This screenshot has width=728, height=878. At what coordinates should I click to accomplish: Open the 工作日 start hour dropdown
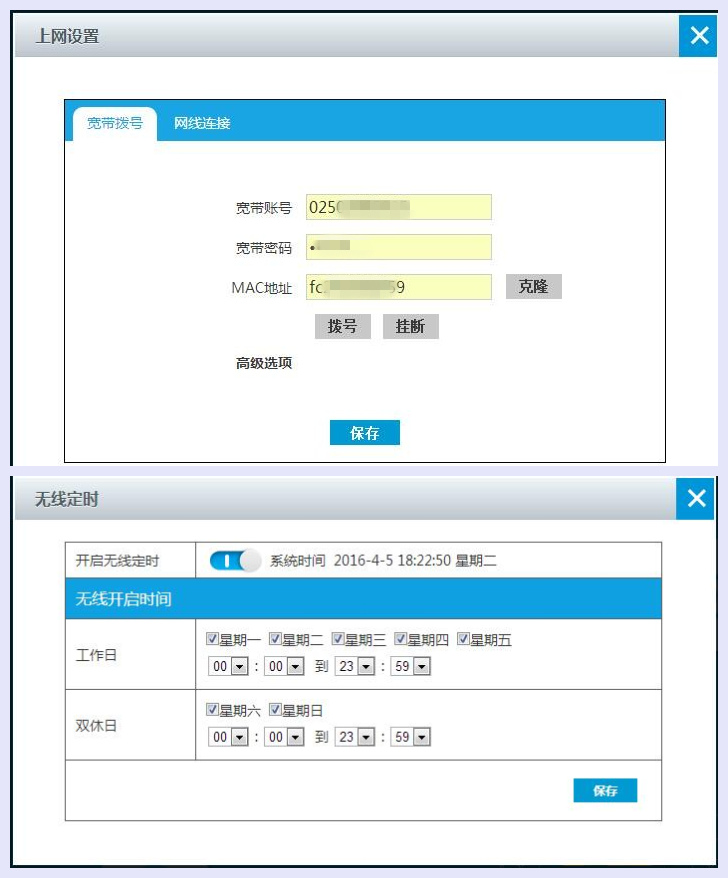(228, 666)
